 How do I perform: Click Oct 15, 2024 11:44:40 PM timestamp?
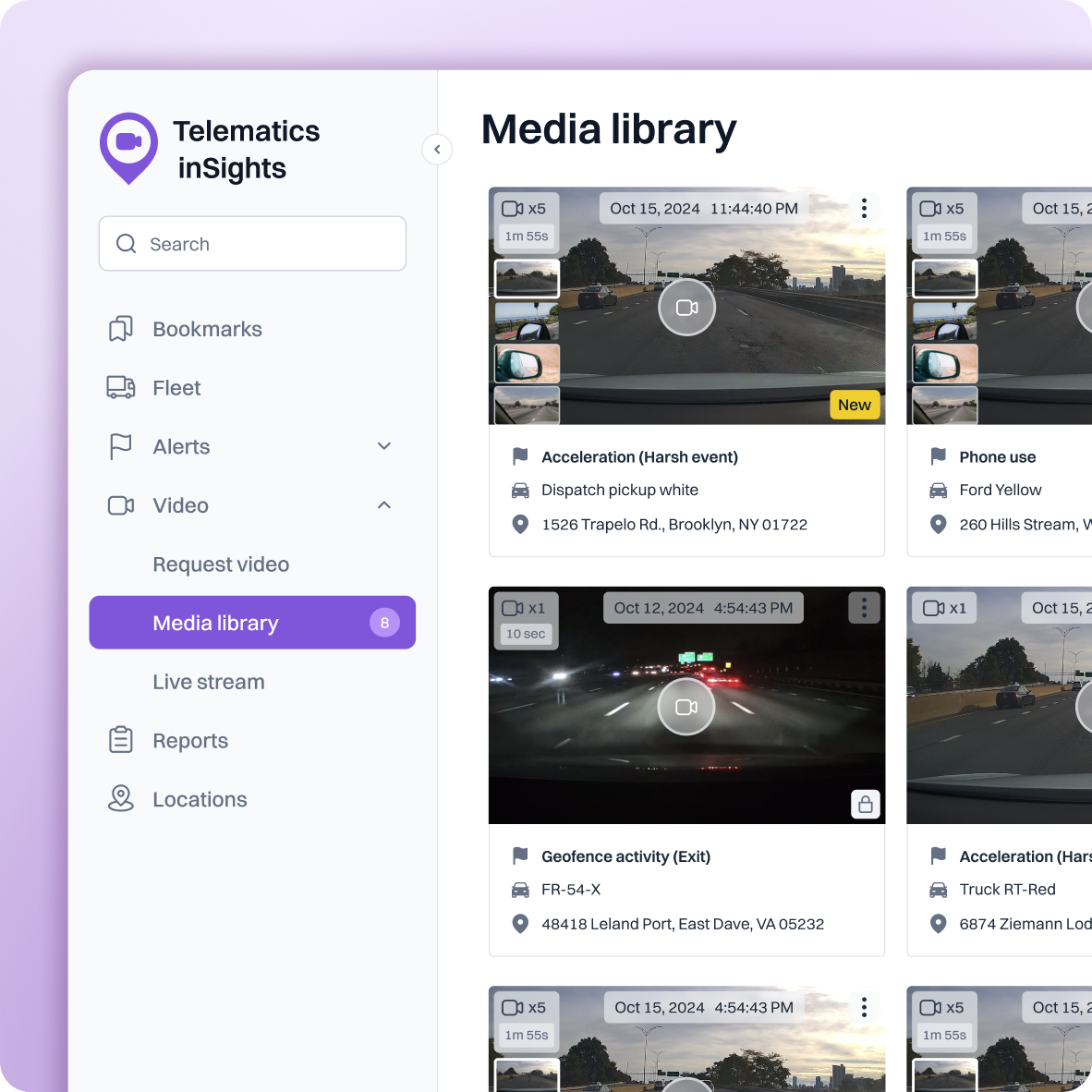click(704, 208)
